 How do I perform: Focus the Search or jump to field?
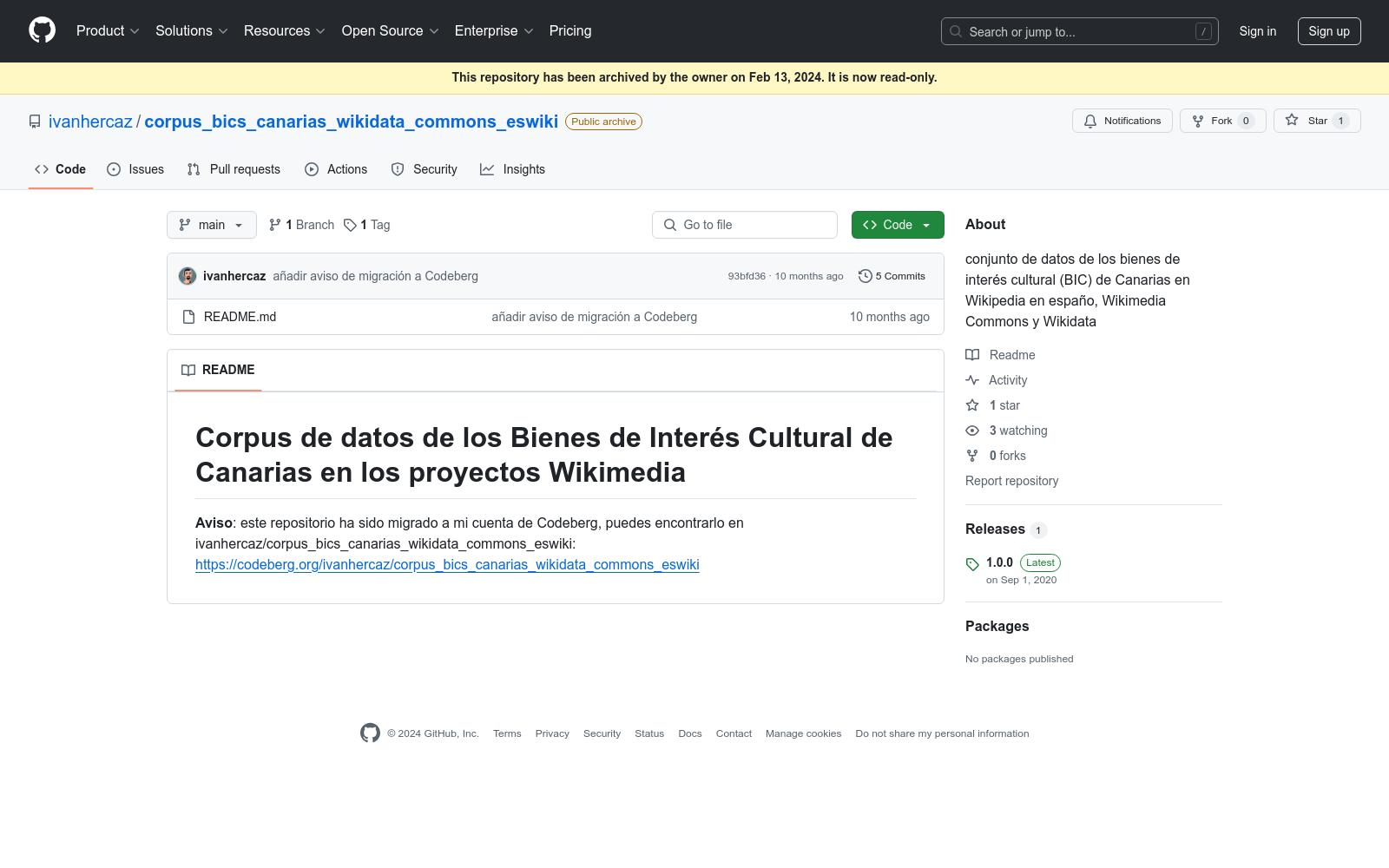(1079, 31)
